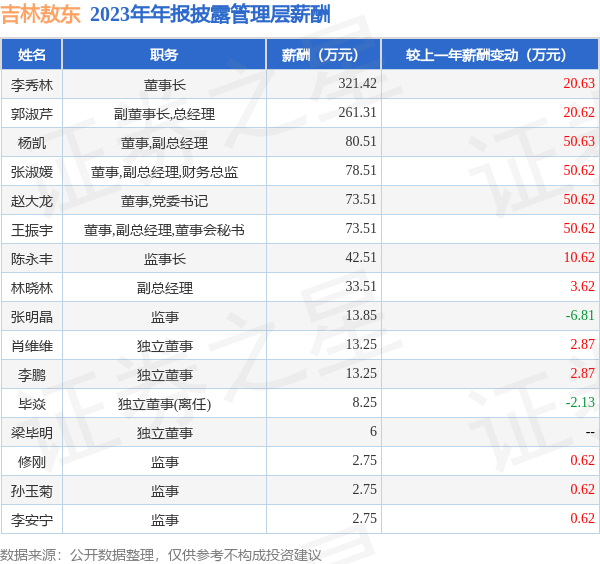
Task: Select the negative change value -6.81
Action: pyautogui.click(x=580, y=316)
